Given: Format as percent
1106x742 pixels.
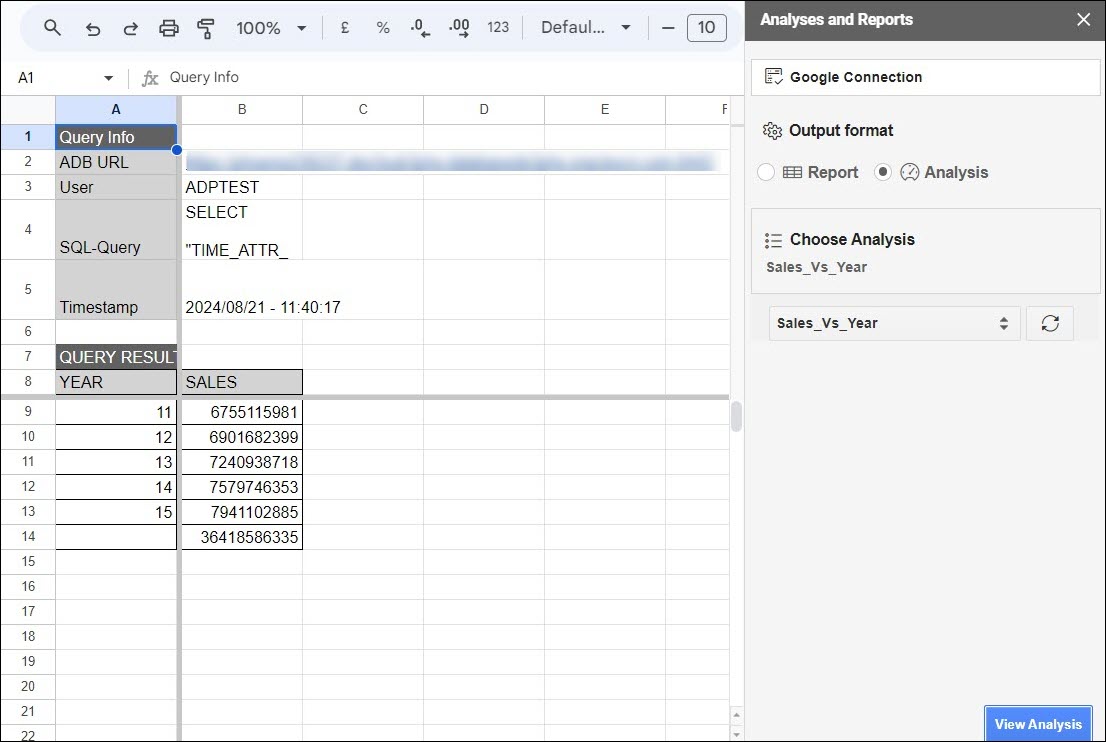Looking at the screenshot, I should pos(383,28).
